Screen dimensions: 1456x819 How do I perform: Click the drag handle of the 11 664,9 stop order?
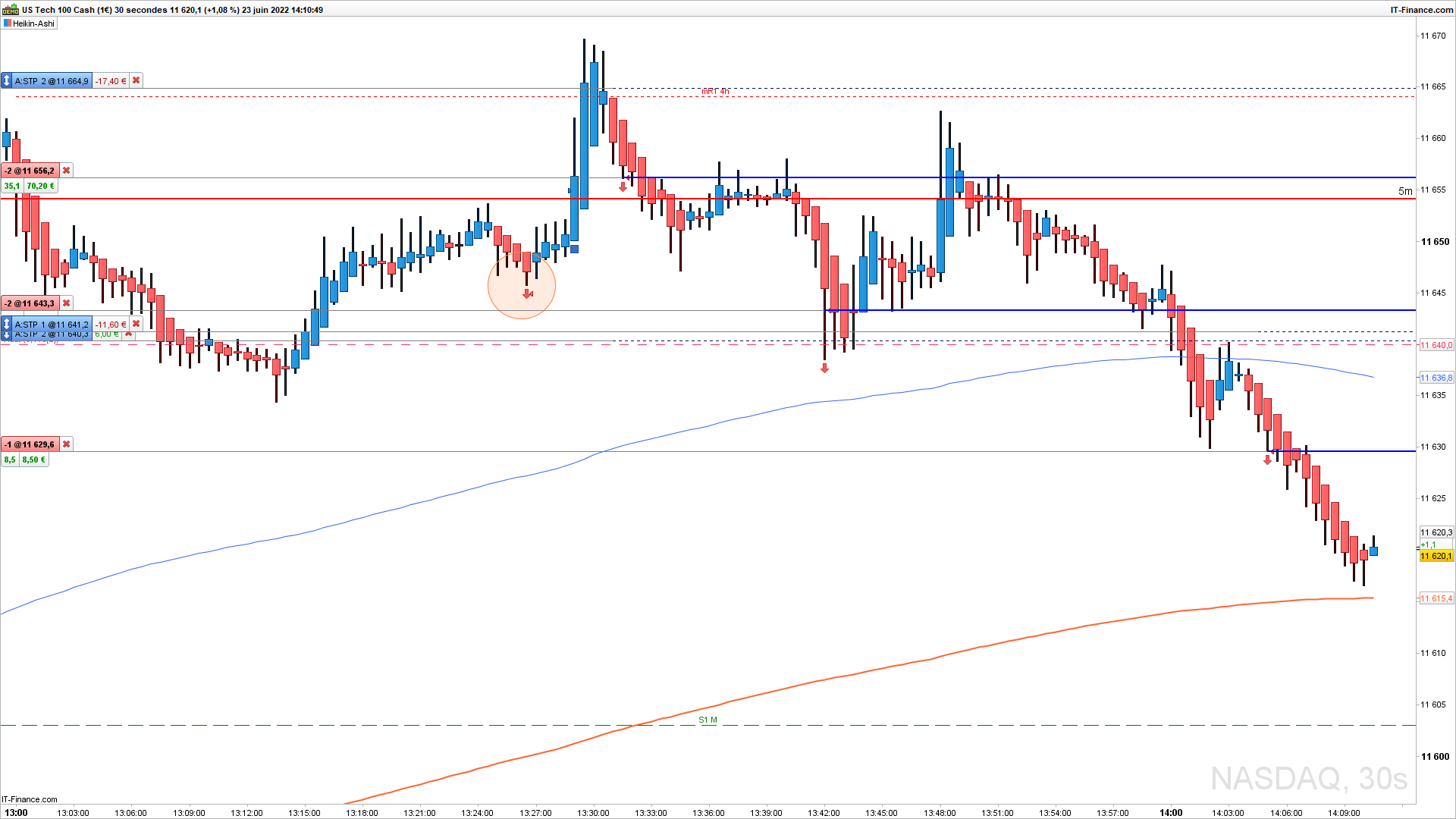[x=7, y=81]
